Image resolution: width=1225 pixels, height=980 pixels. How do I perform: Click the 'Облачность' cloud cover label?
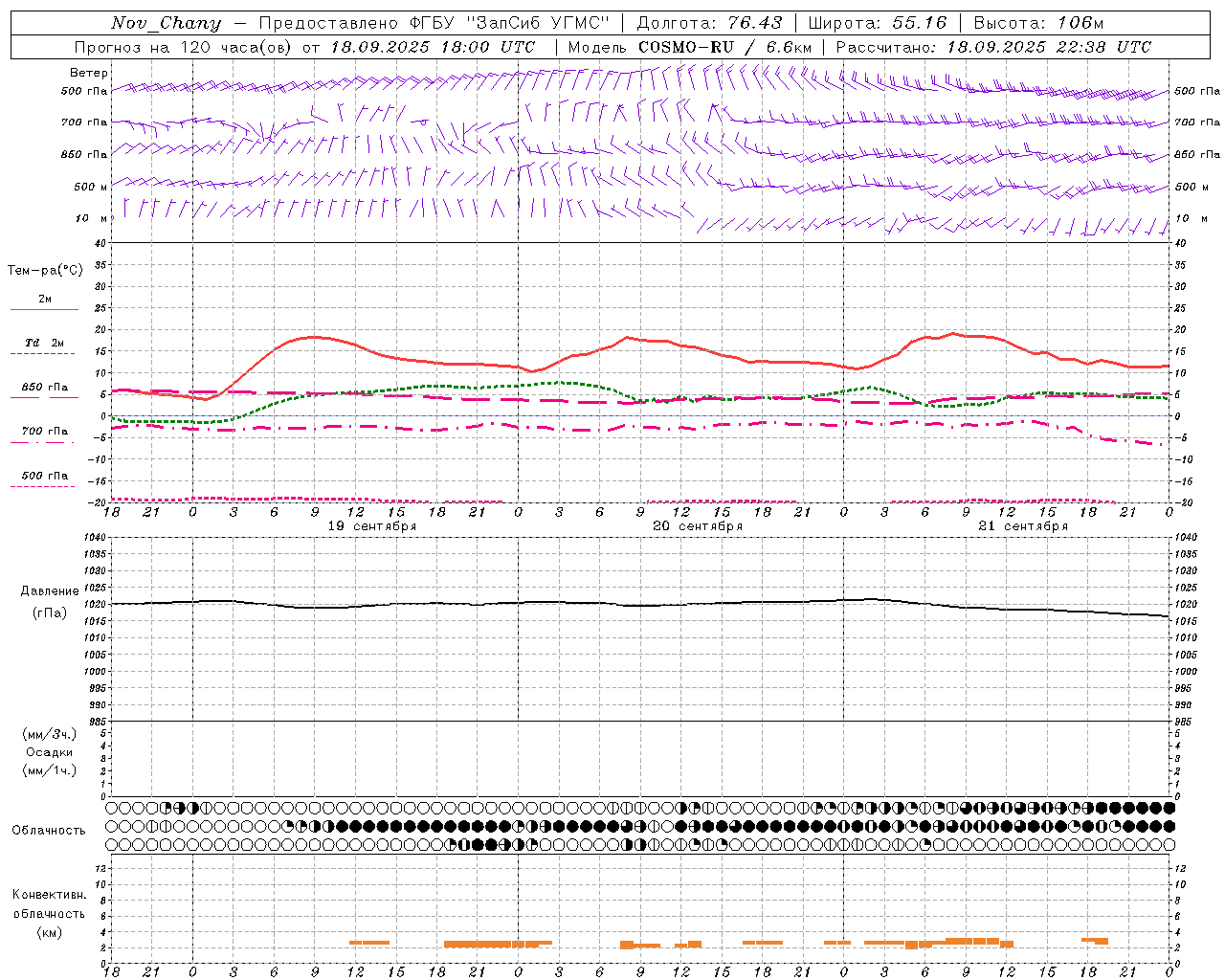[49, 830]
